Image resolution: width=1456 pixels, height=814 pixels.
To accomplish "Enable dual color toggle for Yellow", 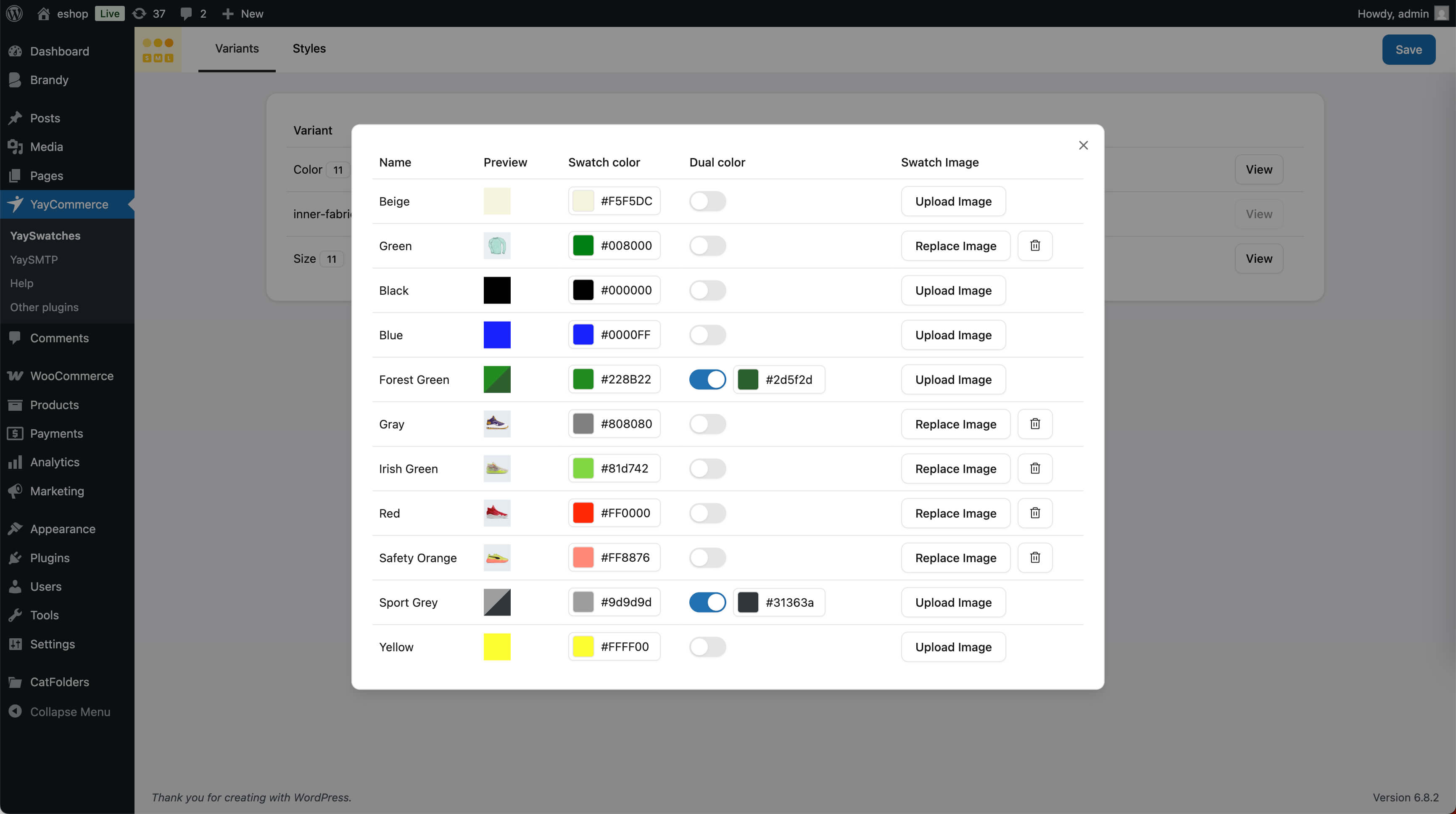I will coord(707,647).
